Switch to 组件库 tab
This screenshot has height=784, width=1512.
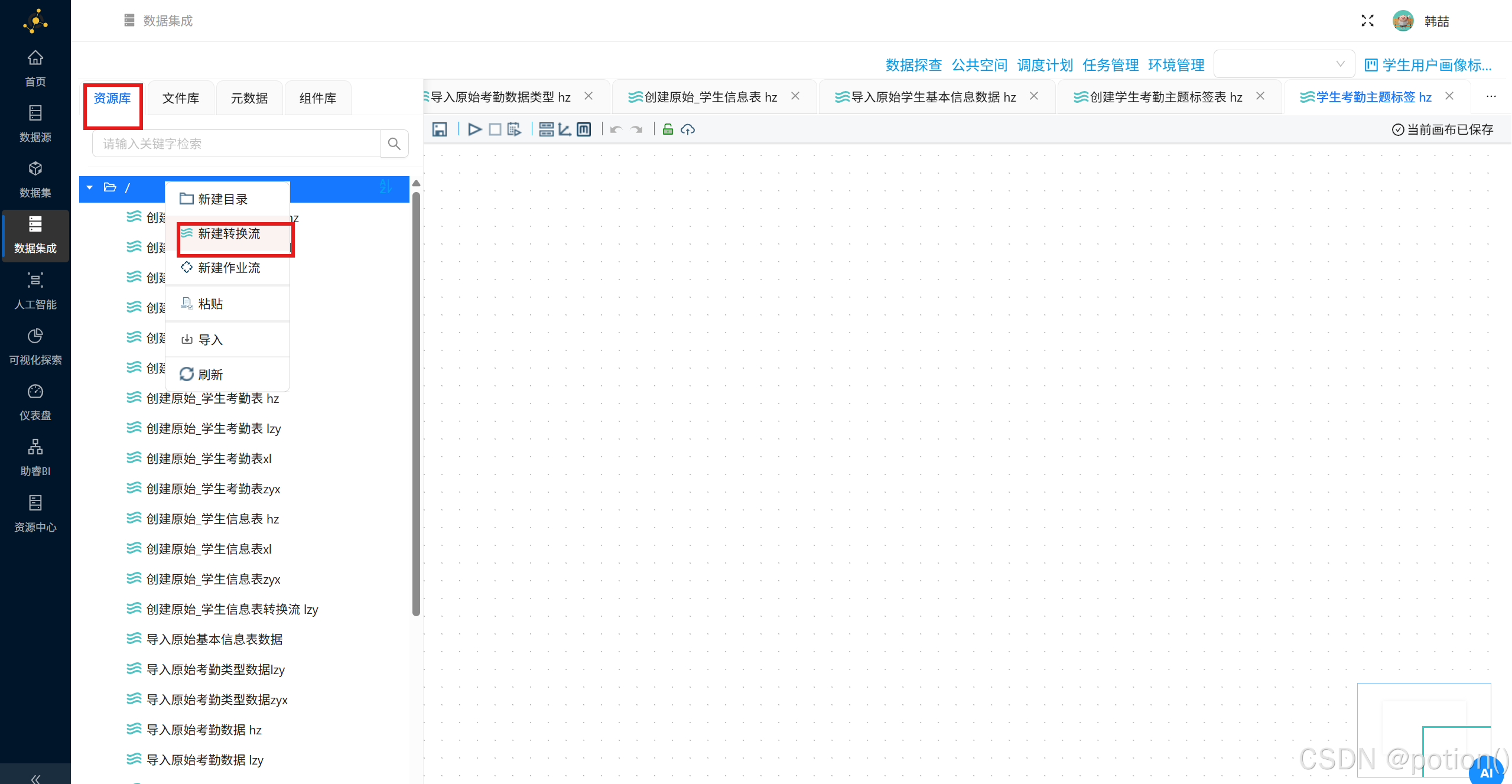pos(318,98)
